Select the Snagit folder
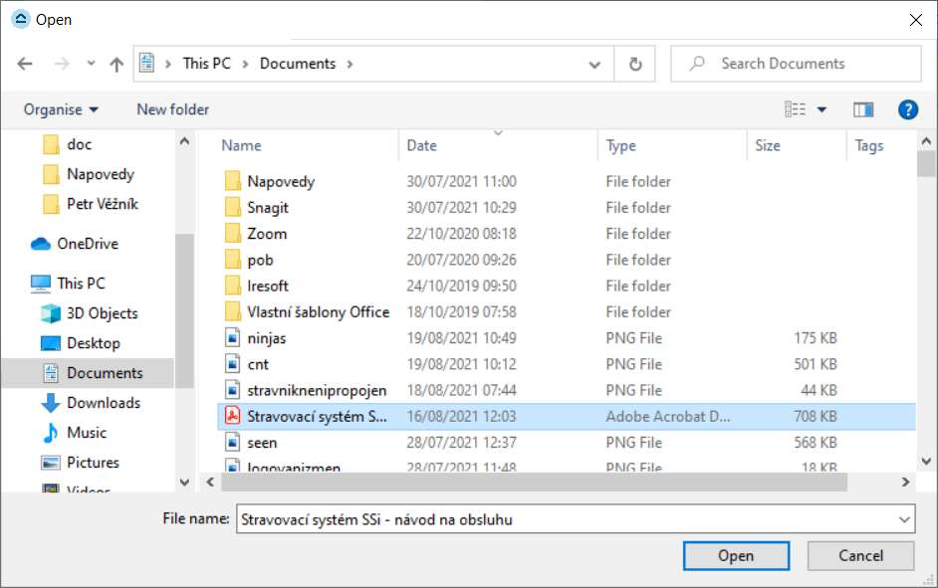Viewport: 938px width, 588px height. pos(268,208)
